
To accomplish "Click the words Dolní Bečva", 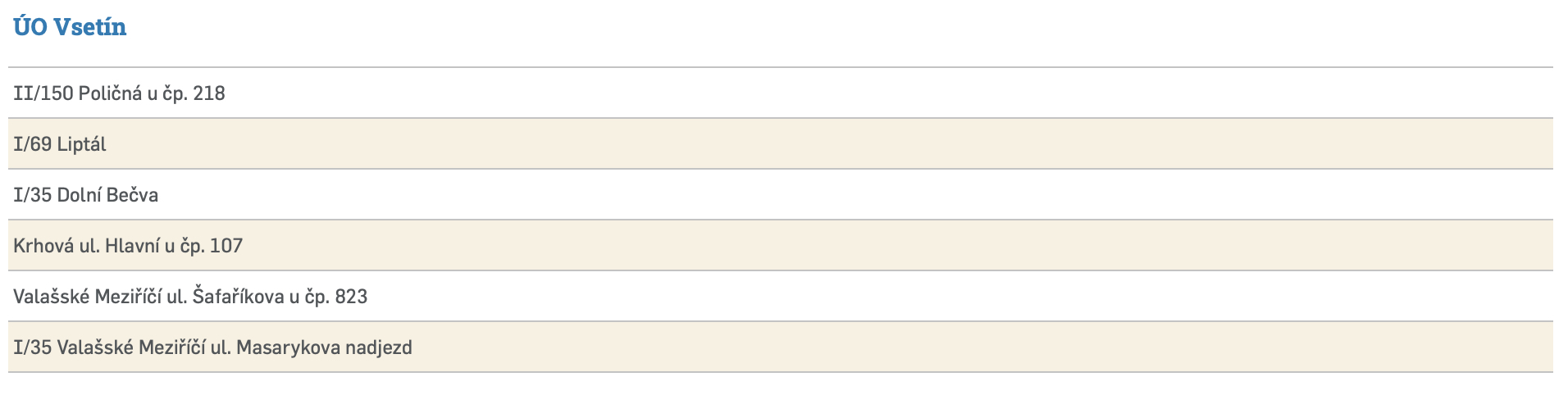I will point(107,195).
